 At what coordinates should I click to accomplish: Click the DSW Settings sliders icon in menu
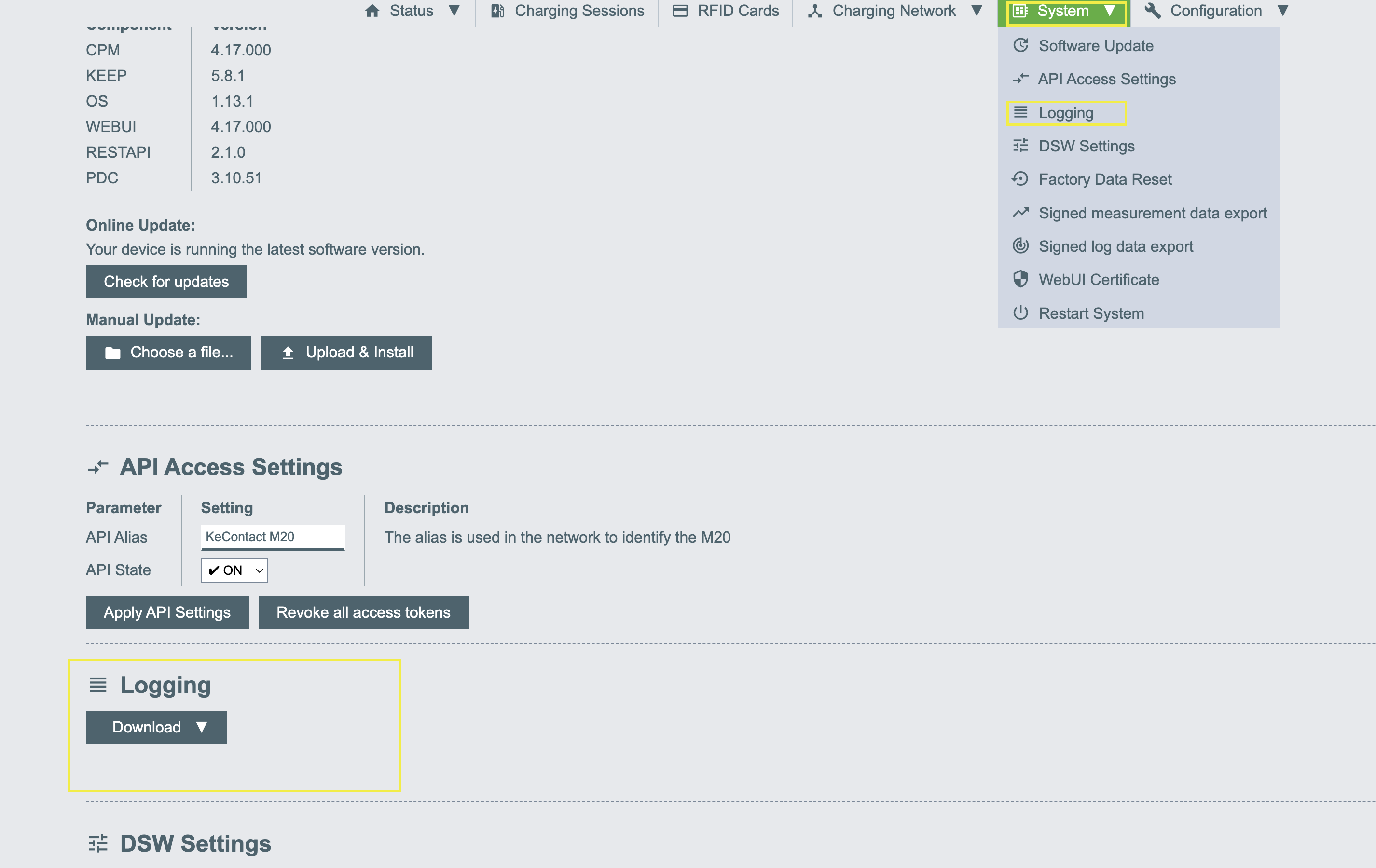click(x=1020, y=146)
